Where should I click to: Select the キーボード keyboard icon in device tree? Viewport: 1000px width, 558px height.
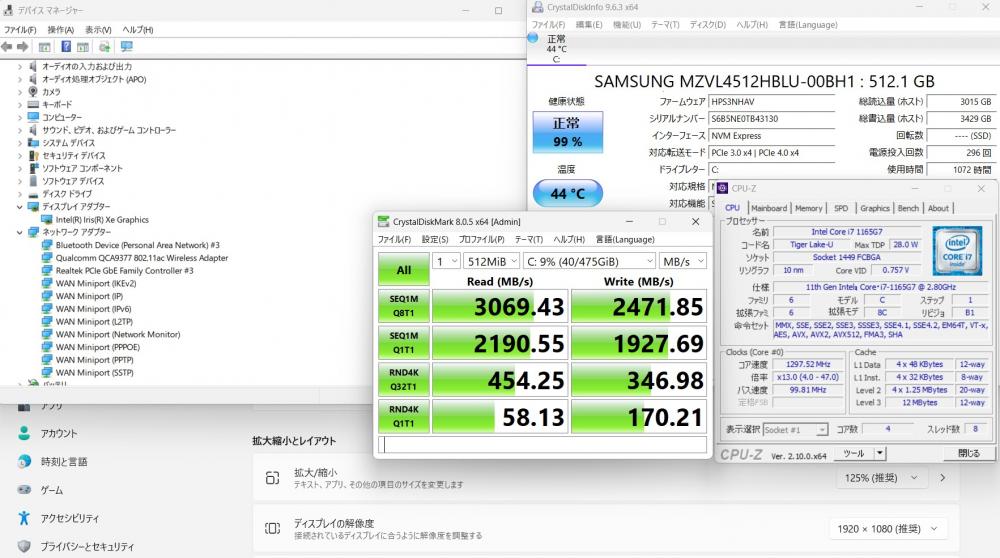tap(33, 105)
